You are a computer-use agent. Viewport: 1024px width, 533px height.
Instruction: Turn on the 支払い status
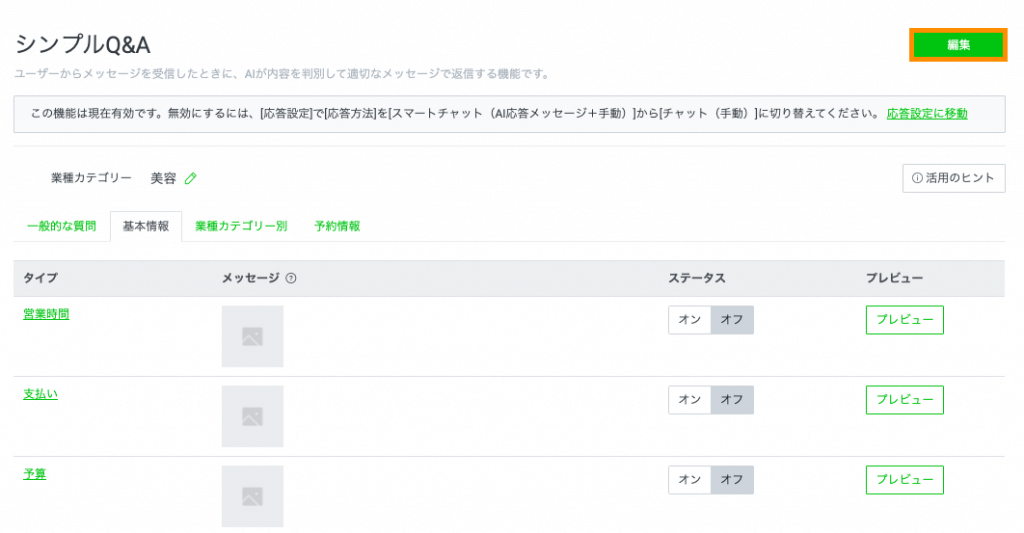[690, 400]
